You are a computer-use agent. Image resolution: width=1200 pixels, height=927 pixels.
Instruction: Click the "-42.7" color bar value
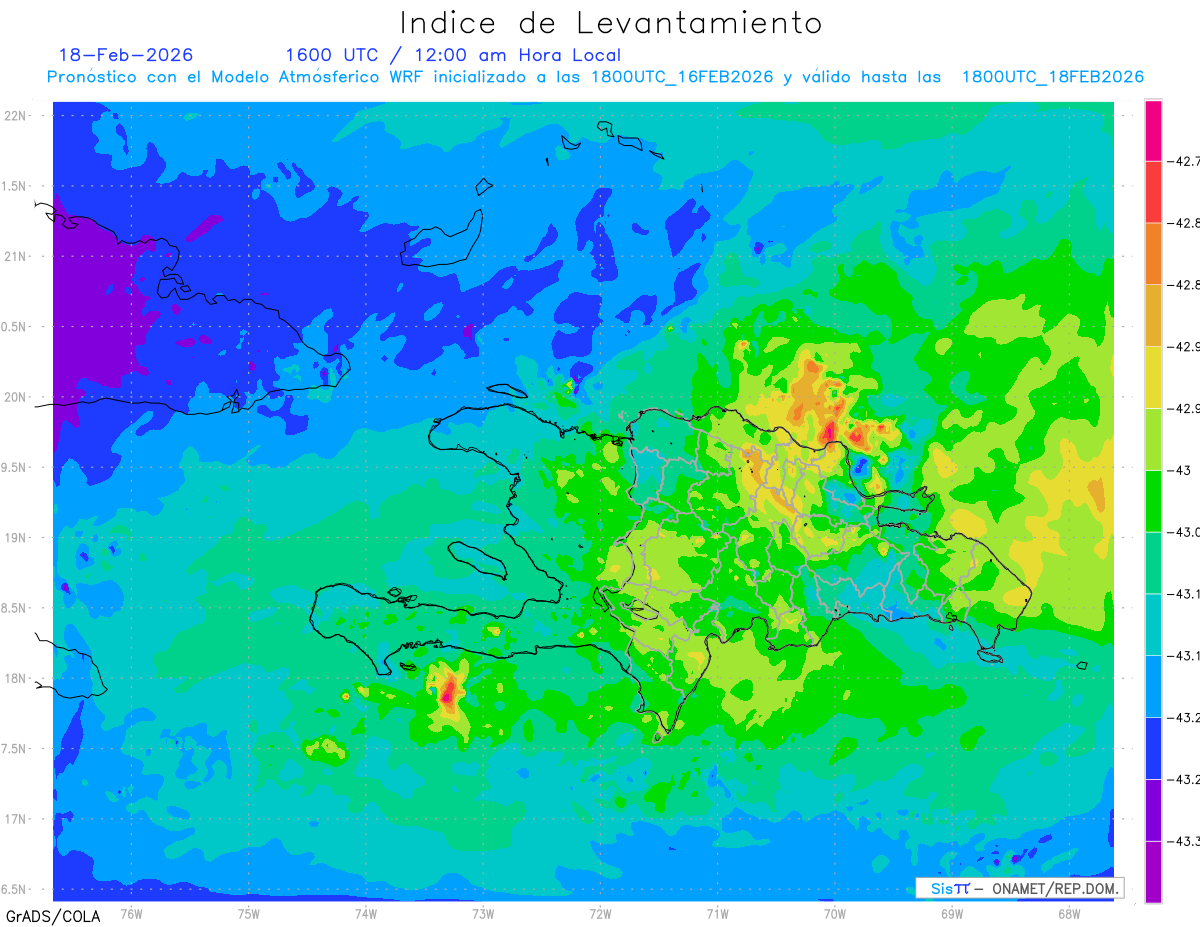(x=1184, y=161)
